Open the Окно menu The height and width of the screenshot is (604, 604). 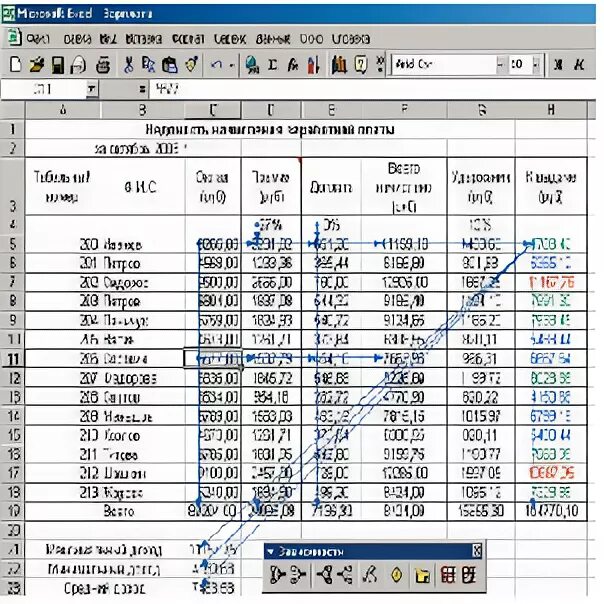tap(311, 39)
